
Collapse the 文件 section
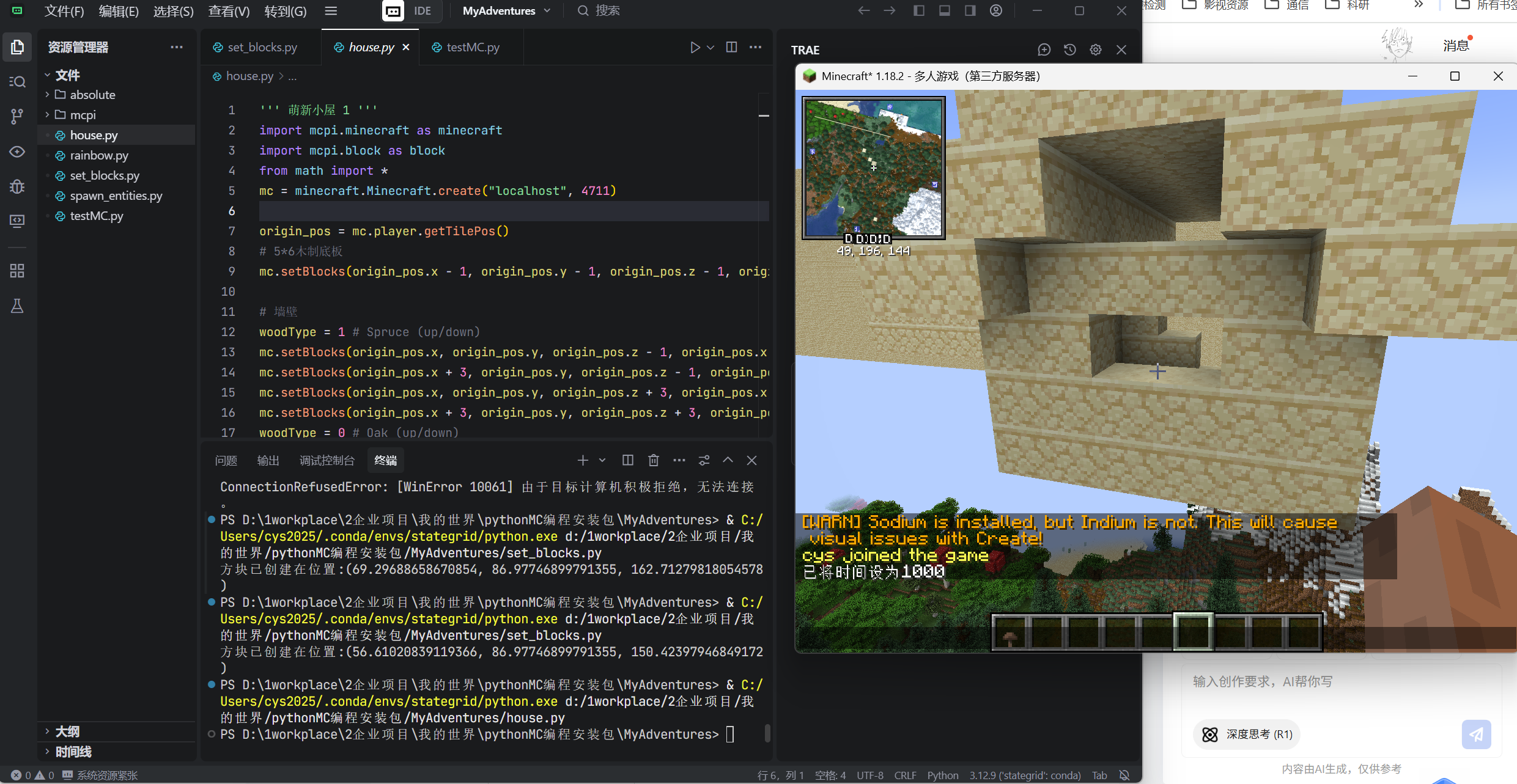coord(116,75)
